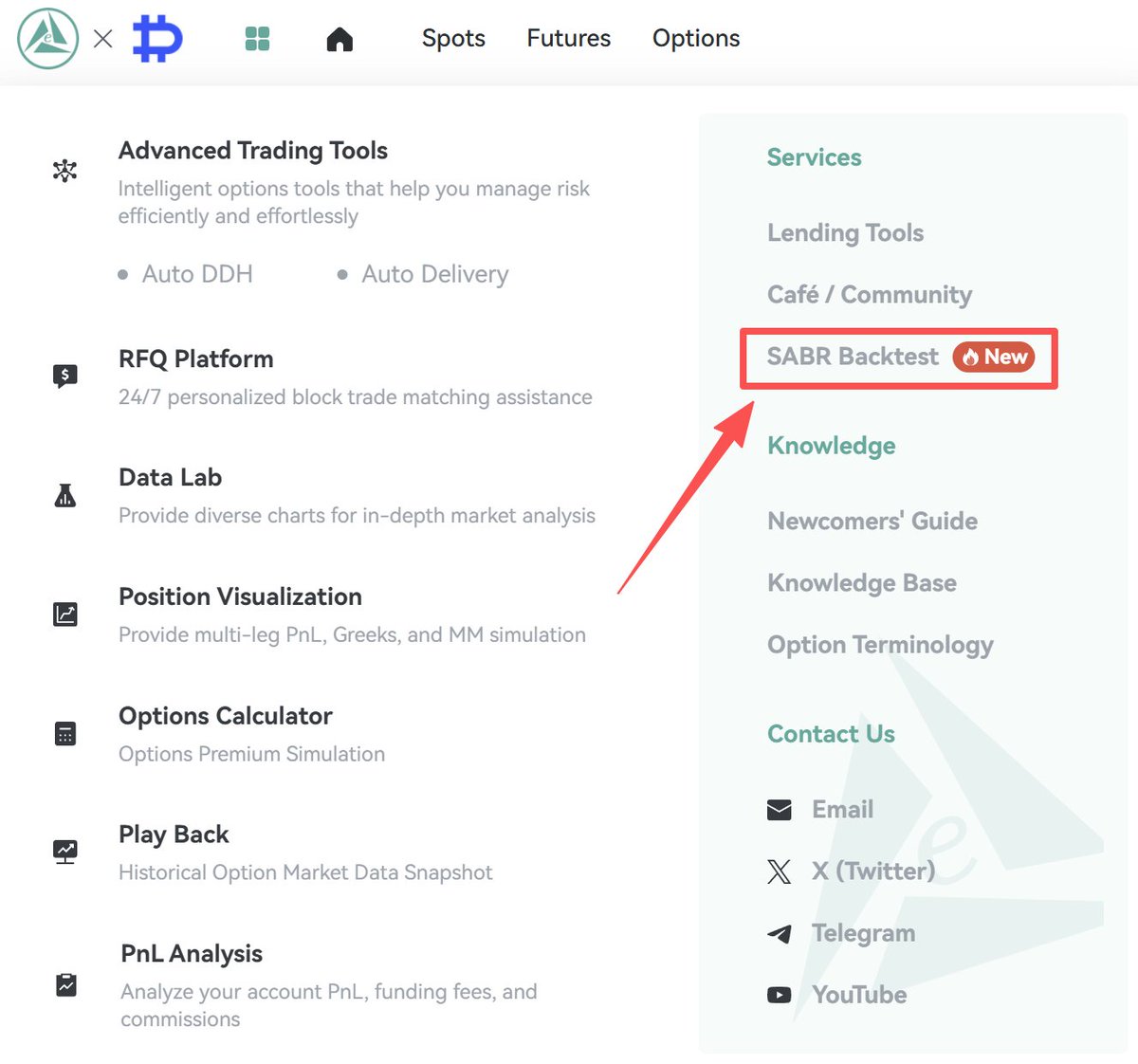
Task: Open the Options menu
Action: click(x=696, y=39)
